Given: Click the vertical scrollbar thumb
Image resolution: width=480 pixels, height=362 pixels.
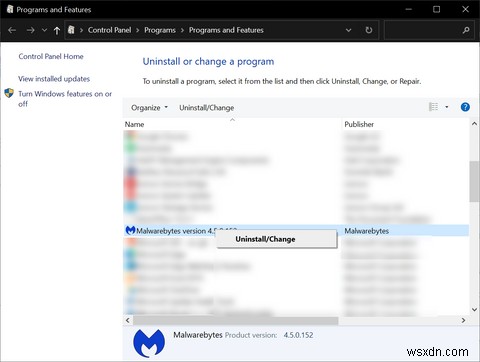Looking at the screenshot, I should [474, 182].
